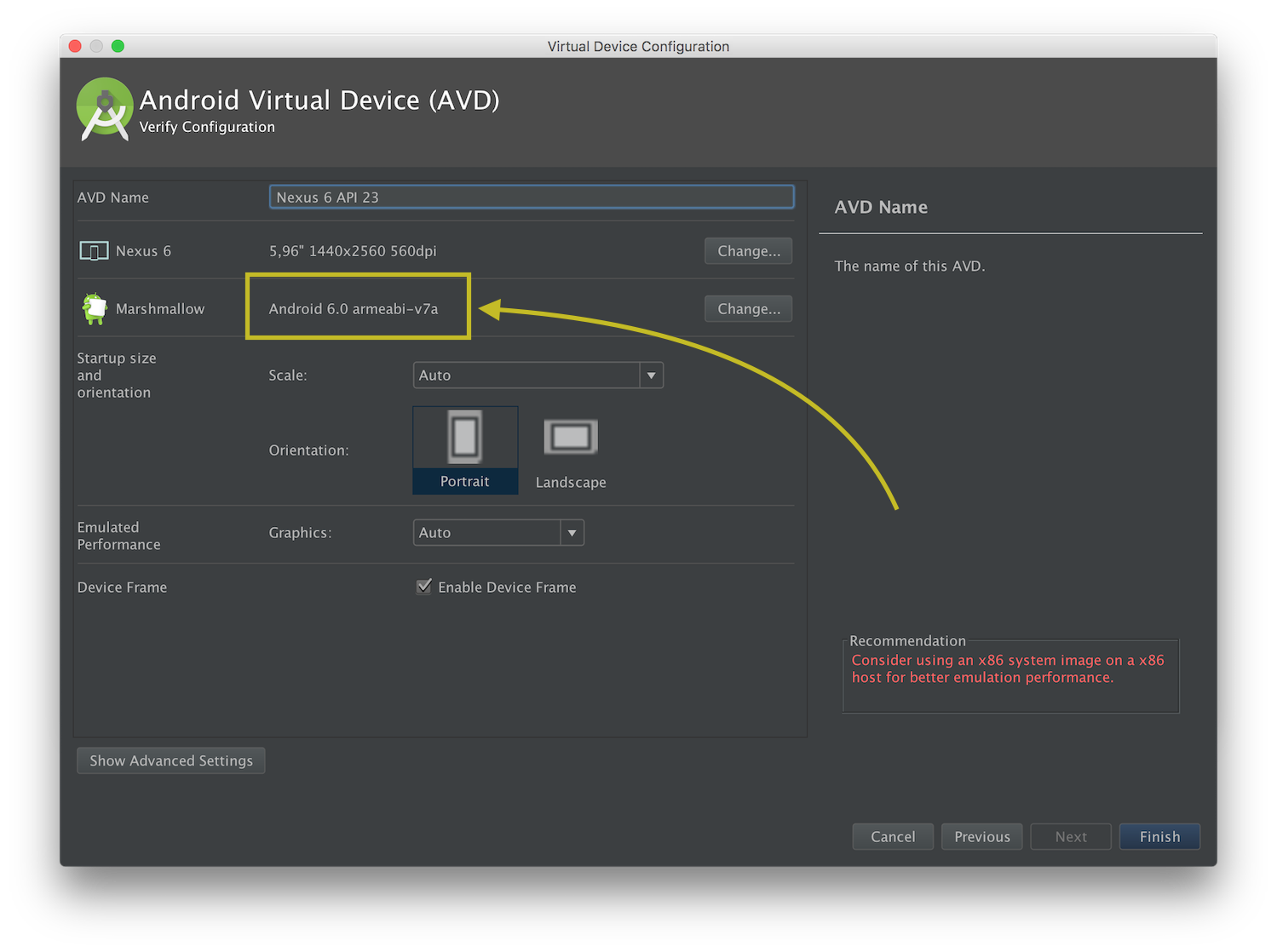The width and height of the screenshot is (1277, 952).
Task: Click the 5,96" 1440x2560 560dpi text
Action: tap(353, 251)
